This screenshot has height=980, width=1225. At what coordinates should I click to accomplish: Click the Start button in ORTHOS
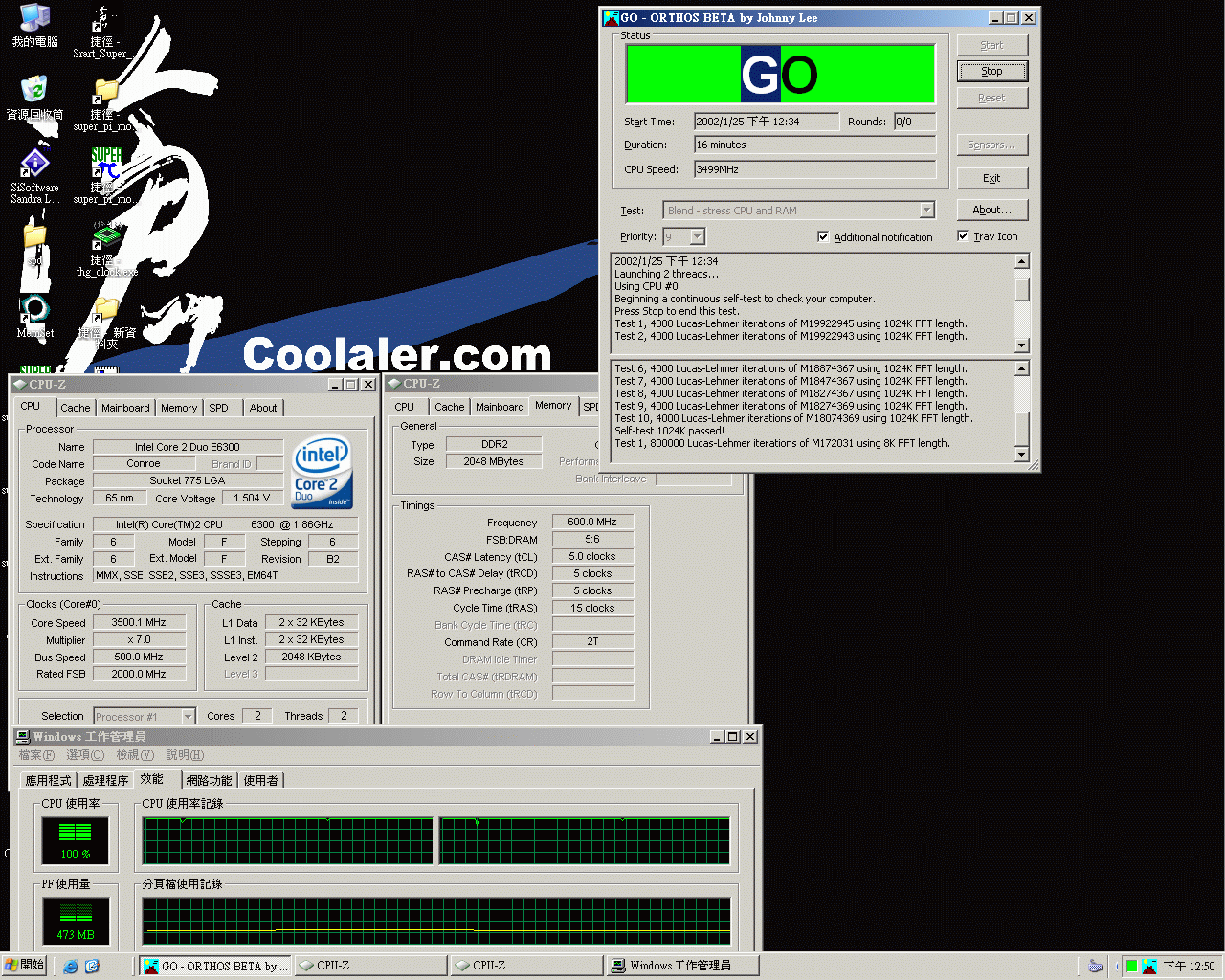[991, 45]
